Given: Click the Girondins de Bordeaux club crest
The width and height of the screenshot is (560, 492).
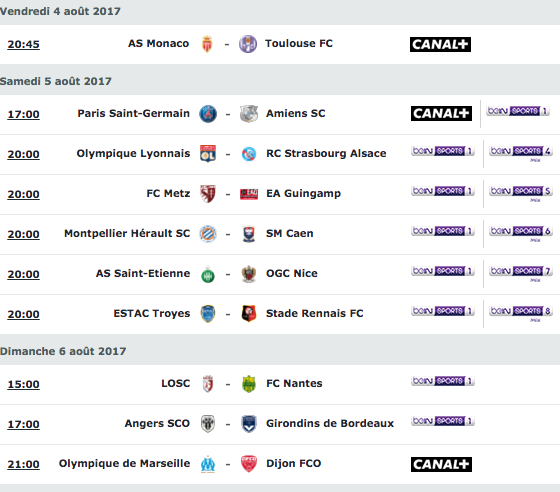Looking at the screenshot, I should pyautogui.click(x=249, y=424).
